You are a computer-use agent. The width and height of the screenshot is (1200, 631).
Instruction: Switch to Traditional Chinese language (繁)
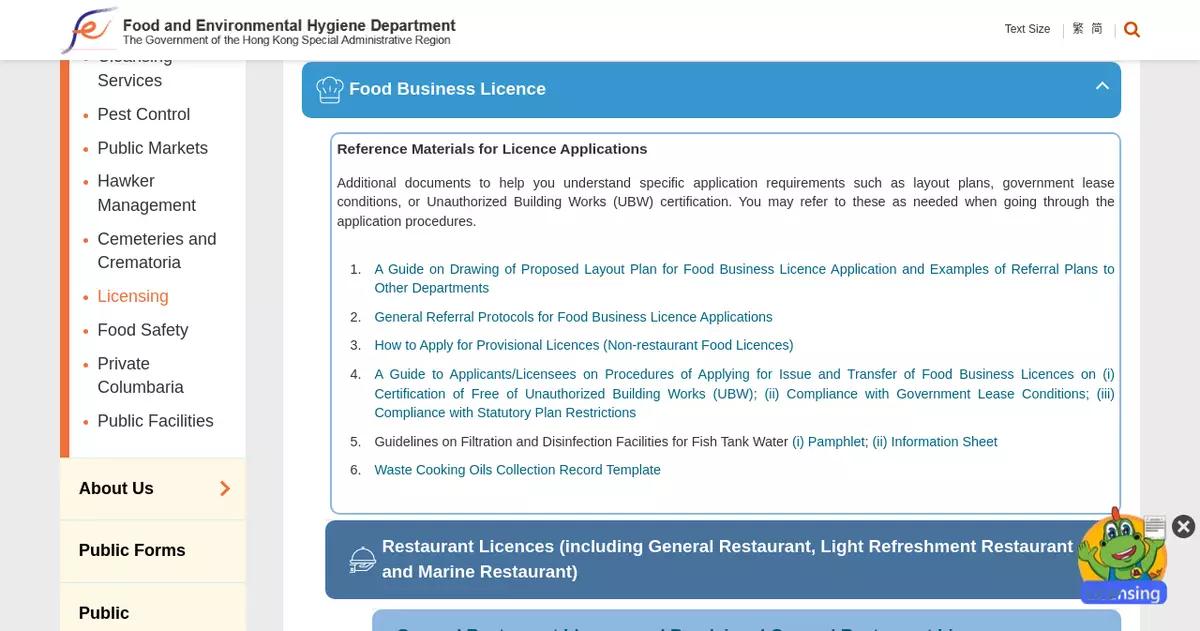coord(1078,29)
